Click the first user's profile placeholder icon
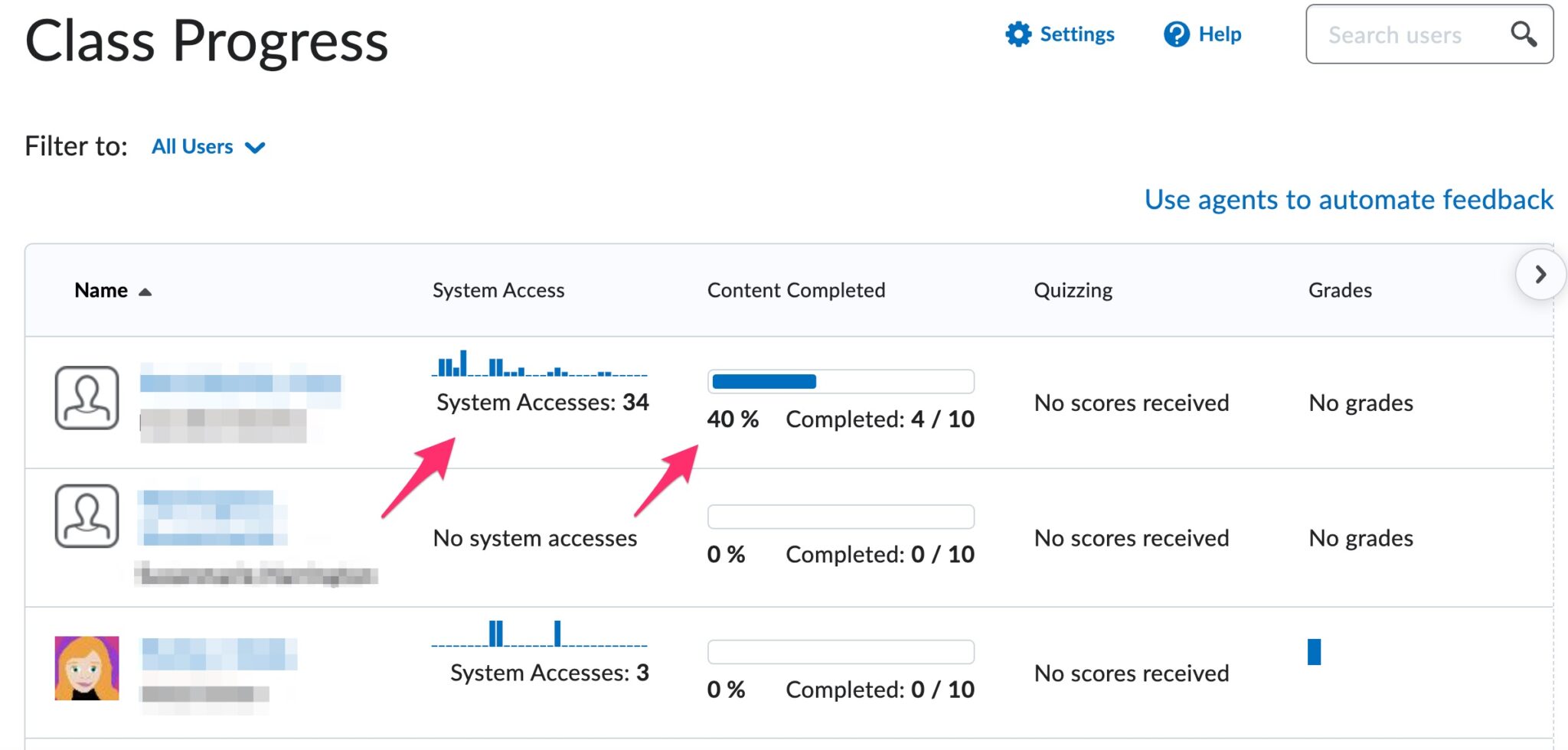Image resolution: width=1568 pixels, height=750 pixels. [87, 399]
